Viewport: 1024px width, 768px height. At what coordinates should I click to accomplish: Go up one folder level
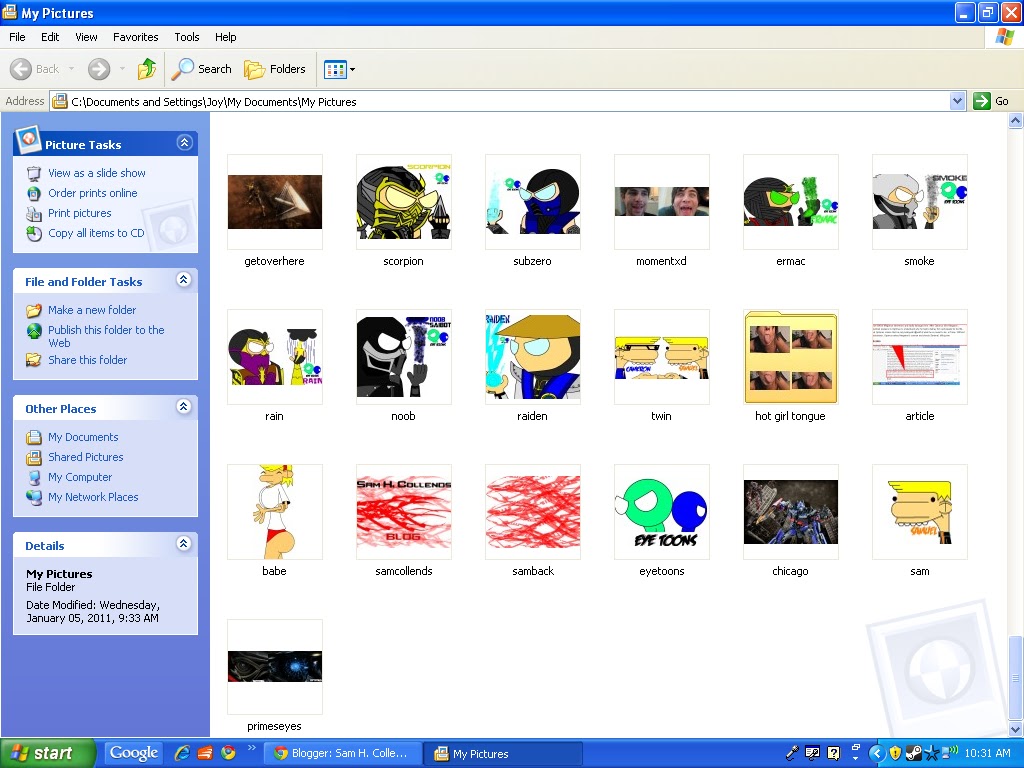(x=147, y=69)
